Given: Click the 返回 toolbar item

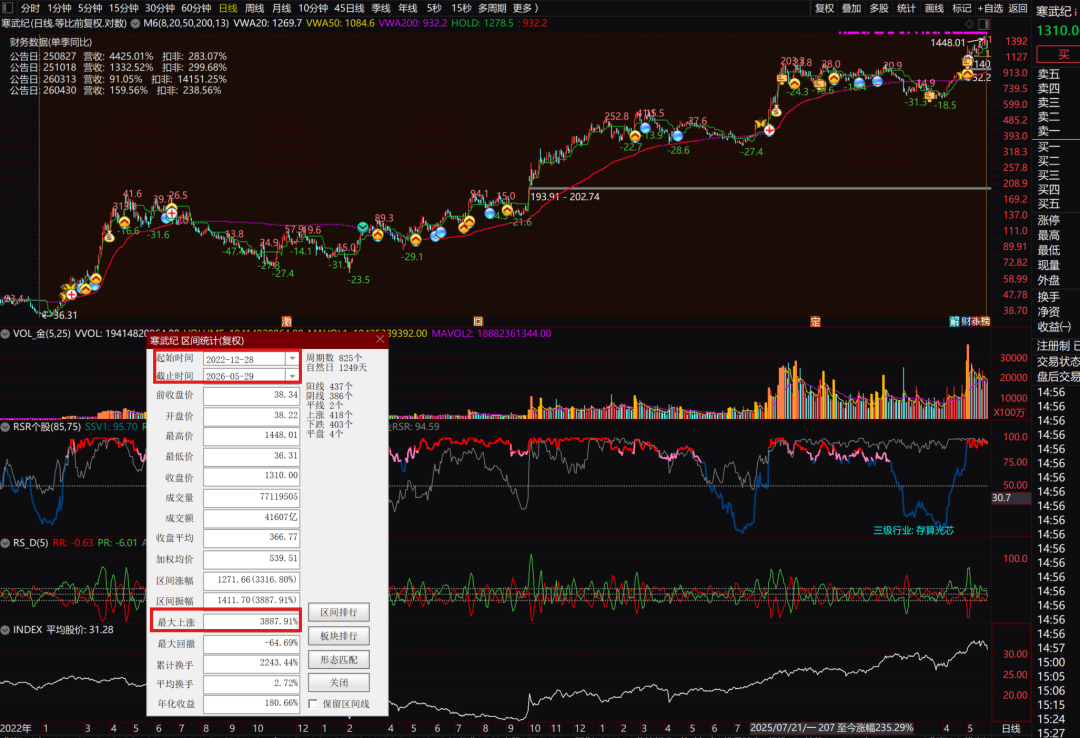Looking at the screenshot, I should pyautogui.click(x=1018, y=8).
